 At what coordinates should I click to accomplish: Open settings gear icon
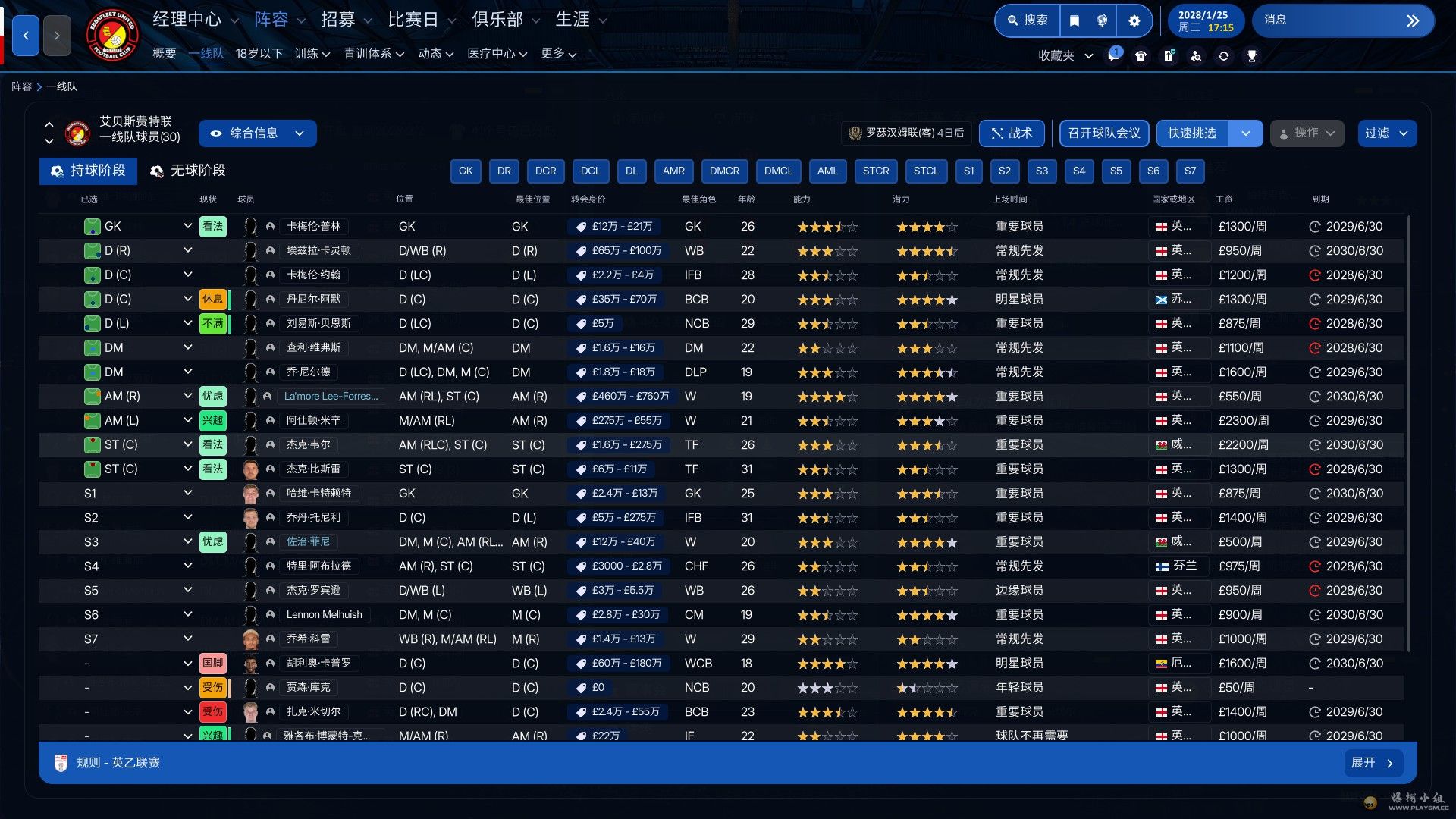tap(1134, 20)
